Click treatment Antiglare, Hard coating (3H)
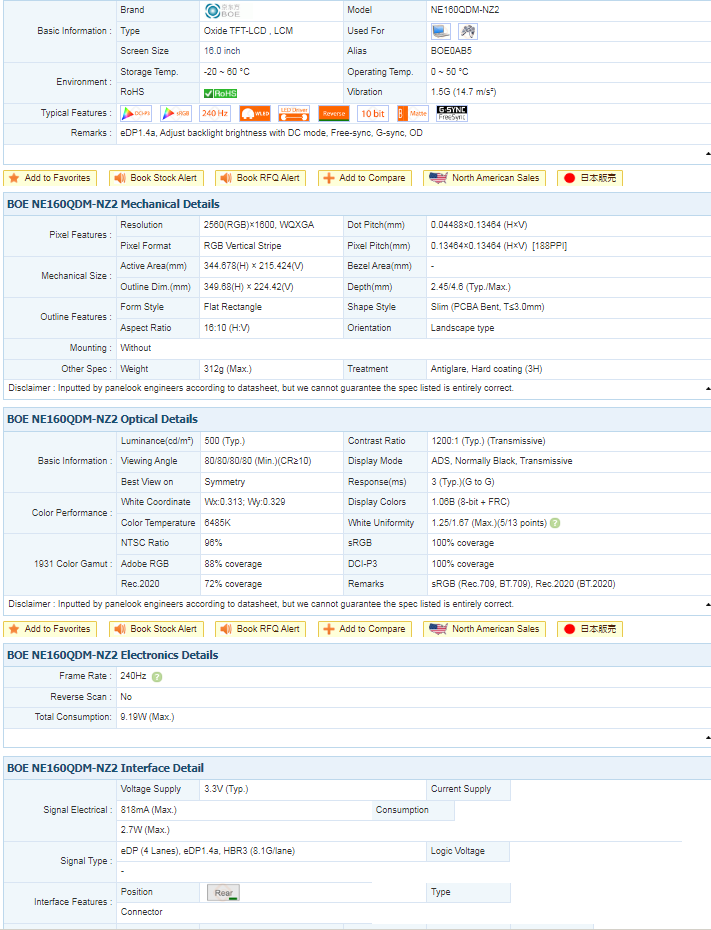The width and height of the screenshot is (711, 930). coord(486,369)
